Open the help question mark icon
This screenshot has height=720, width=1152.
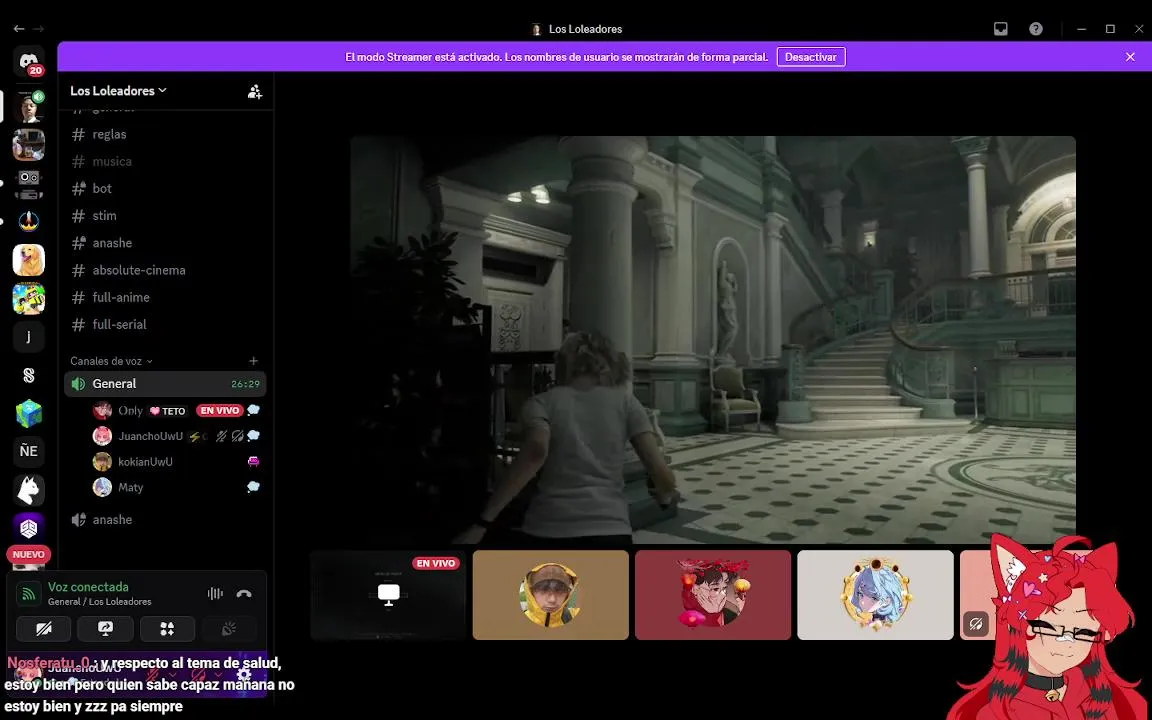(1036, 29)
